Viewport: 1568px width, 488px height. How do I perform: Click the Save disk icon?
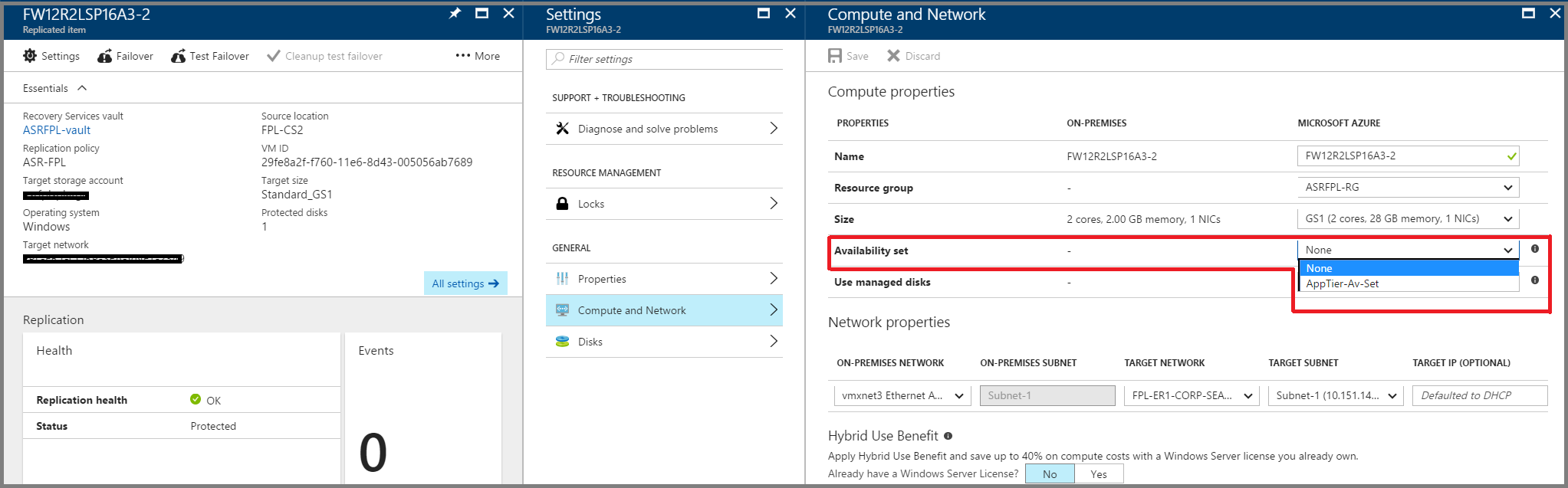point(835,56)
